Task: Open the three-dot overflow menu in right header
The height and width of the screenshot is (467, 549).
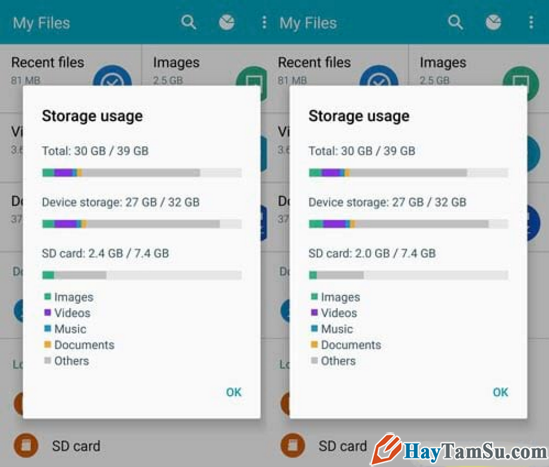Action: click(x=531, y=22)
